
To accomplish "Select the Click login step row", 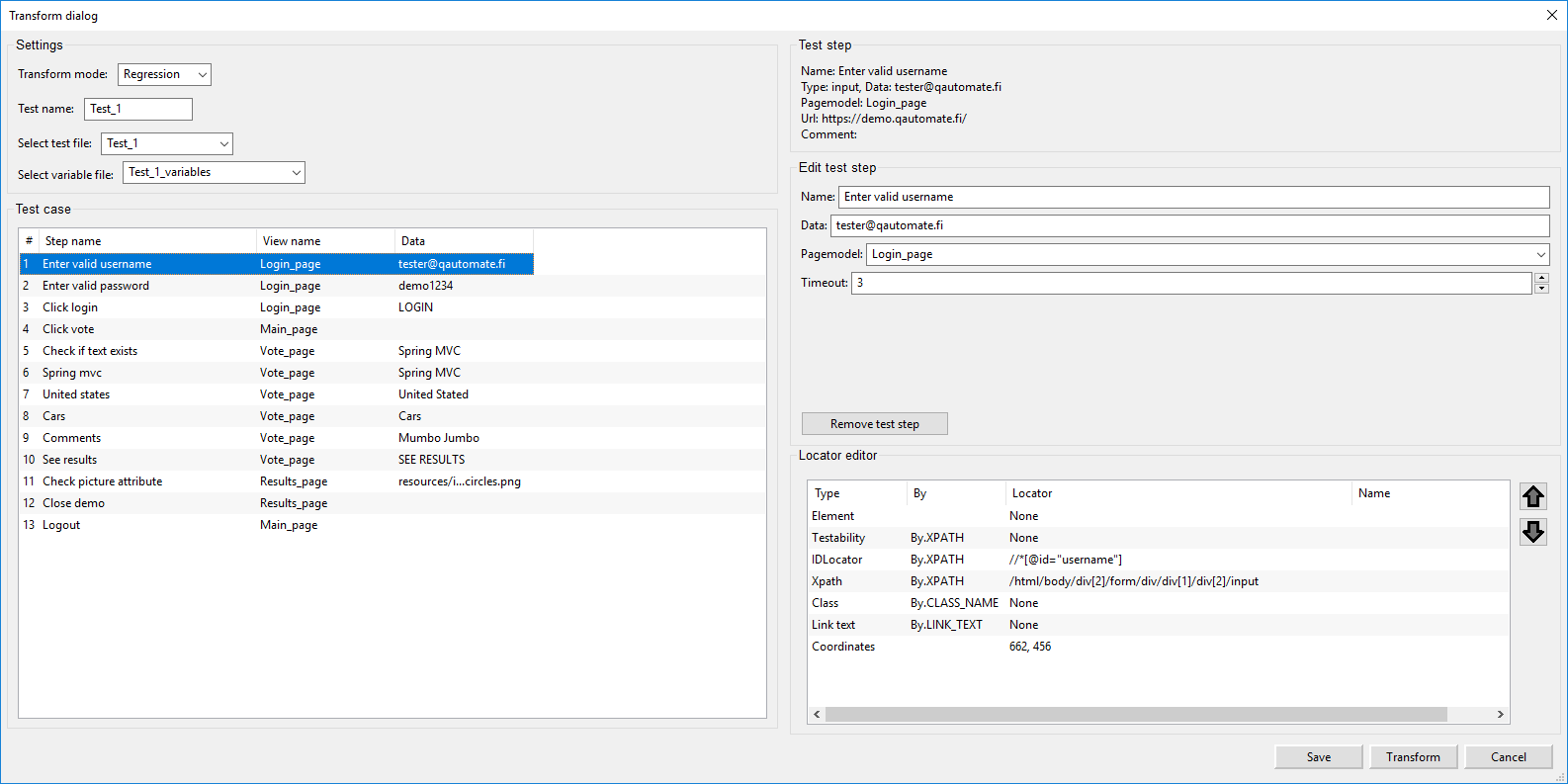I will coord(70,307).
